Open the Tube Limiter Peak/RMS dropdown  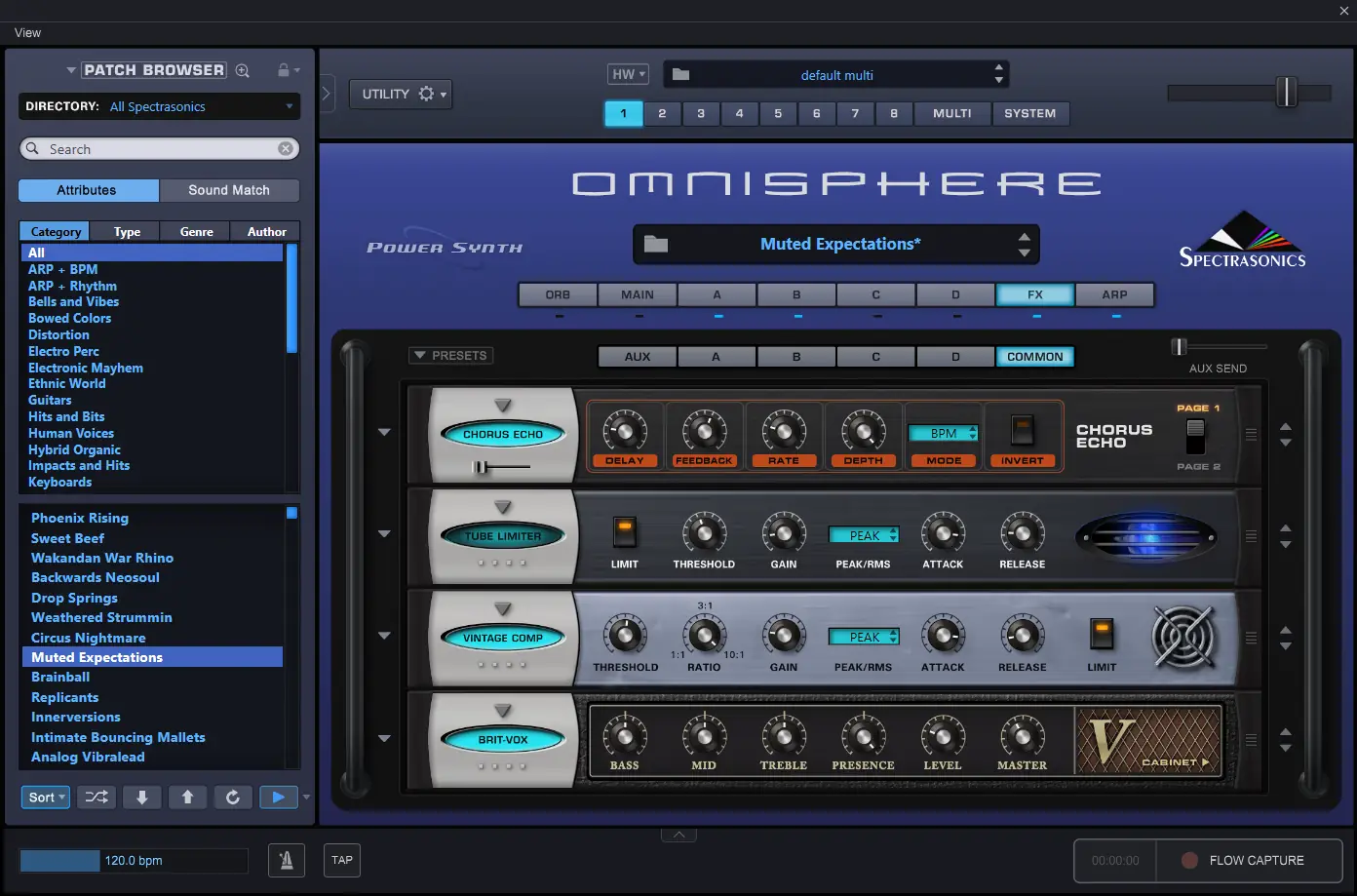[864, 535]
